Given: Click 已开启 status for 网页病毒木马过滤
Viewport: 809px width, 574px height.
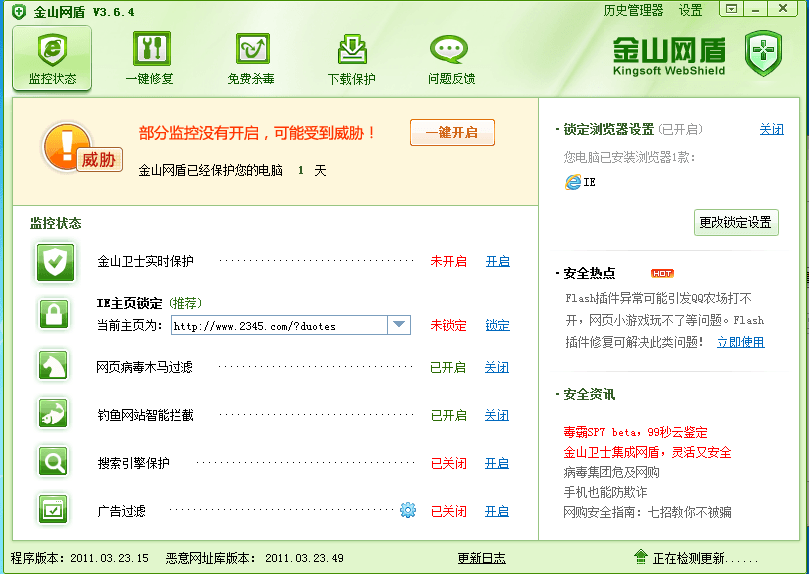Looking at the screenshot, I should [448, 367].
